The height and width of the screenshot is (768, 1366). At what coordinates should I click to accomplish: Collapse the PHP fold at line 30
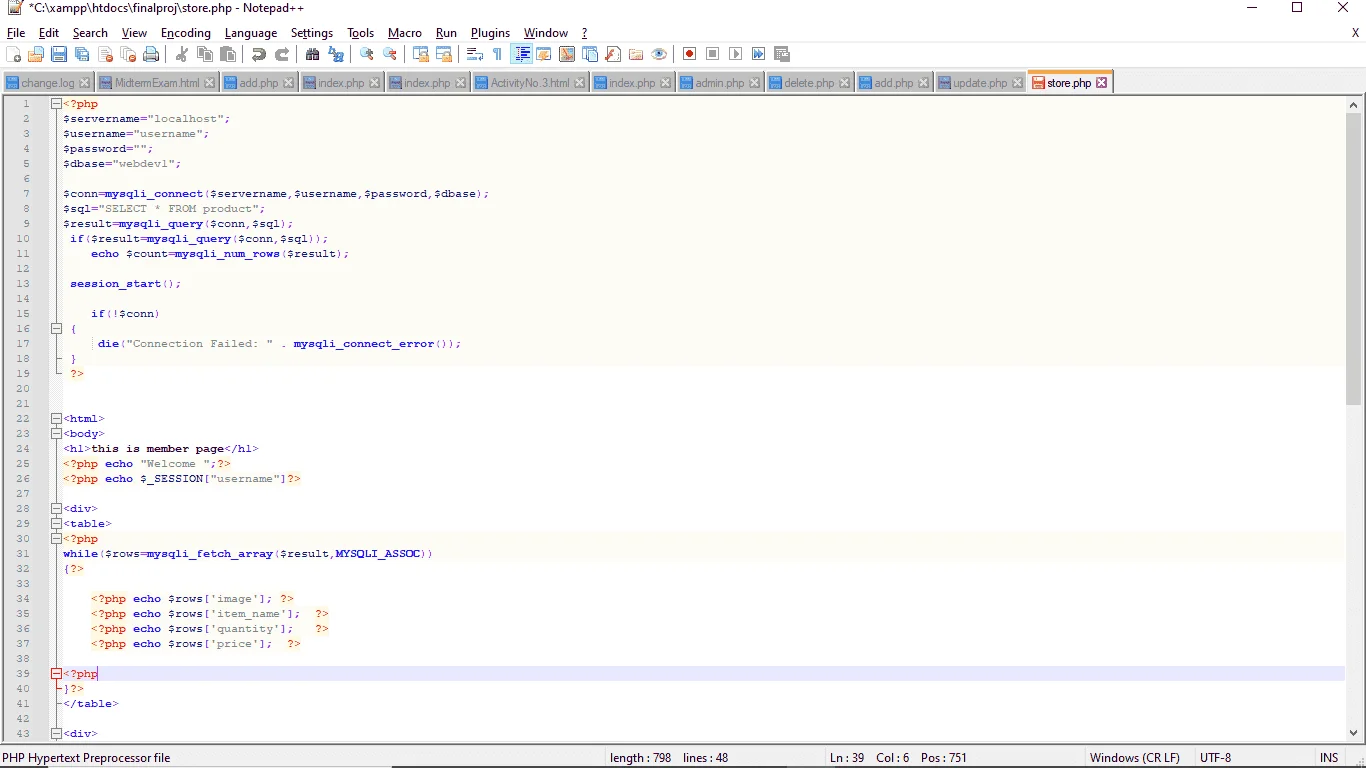(x=56, y=539)
